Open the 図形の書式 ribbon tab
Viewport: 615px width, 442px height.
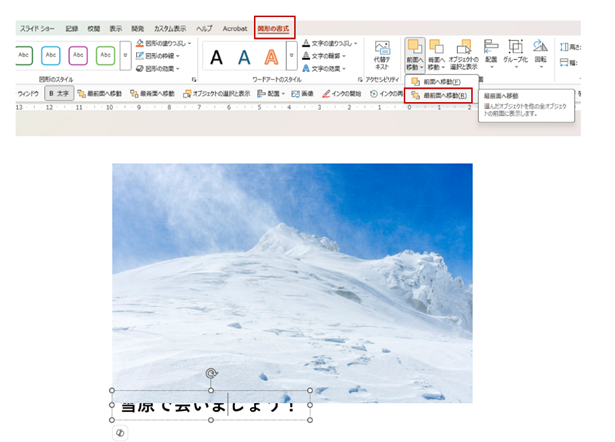point(273,28)
